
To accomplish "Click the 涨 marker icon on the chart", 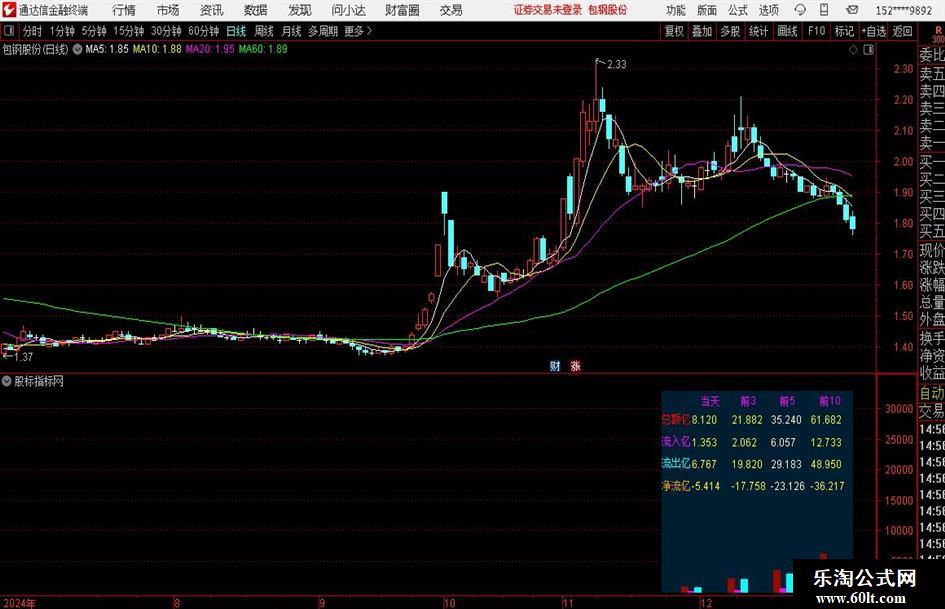I will 576,366.
